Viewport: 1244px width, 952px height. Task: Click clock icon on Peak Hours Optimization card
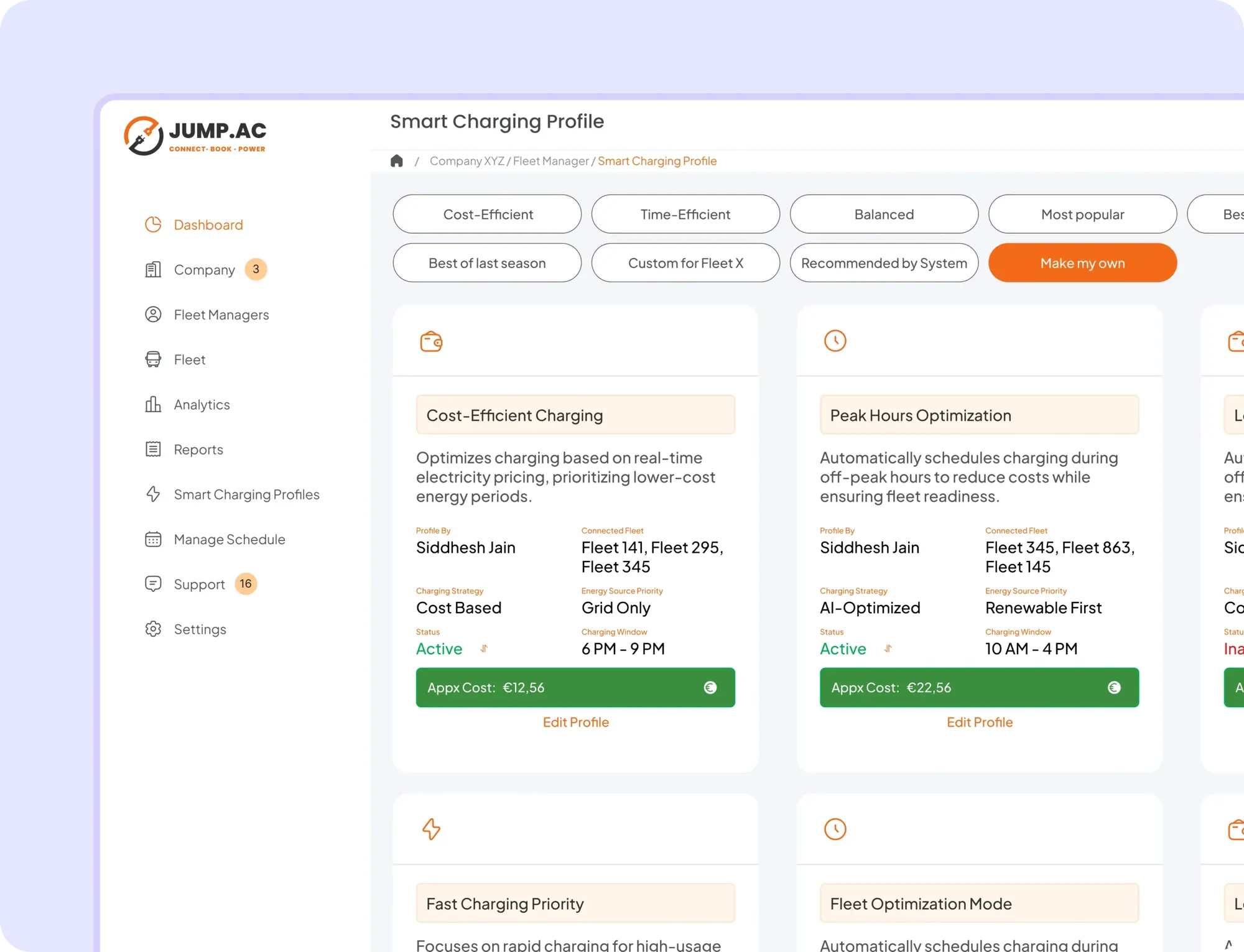click(835, 341)
